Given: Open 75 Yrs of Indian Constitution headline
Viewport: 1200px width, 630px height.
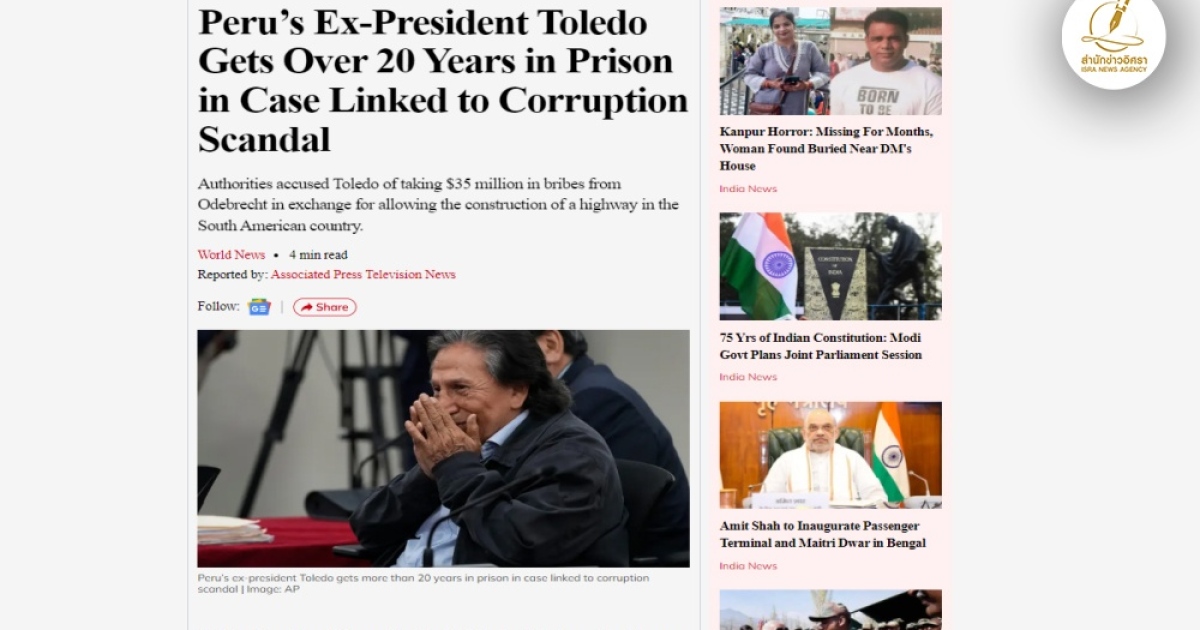Looking at the screenshot, I should click(821, 346).
